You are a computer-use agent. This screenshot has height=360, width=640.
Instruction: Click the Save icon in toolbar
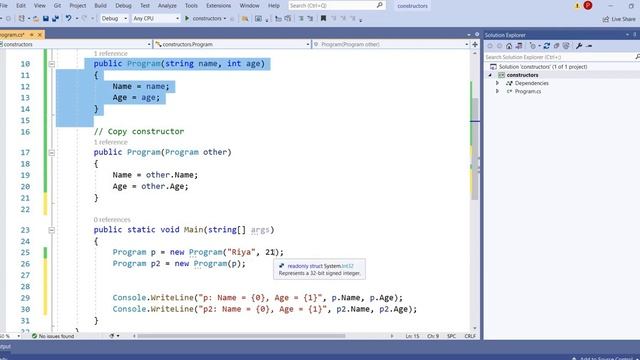[46, 18]
